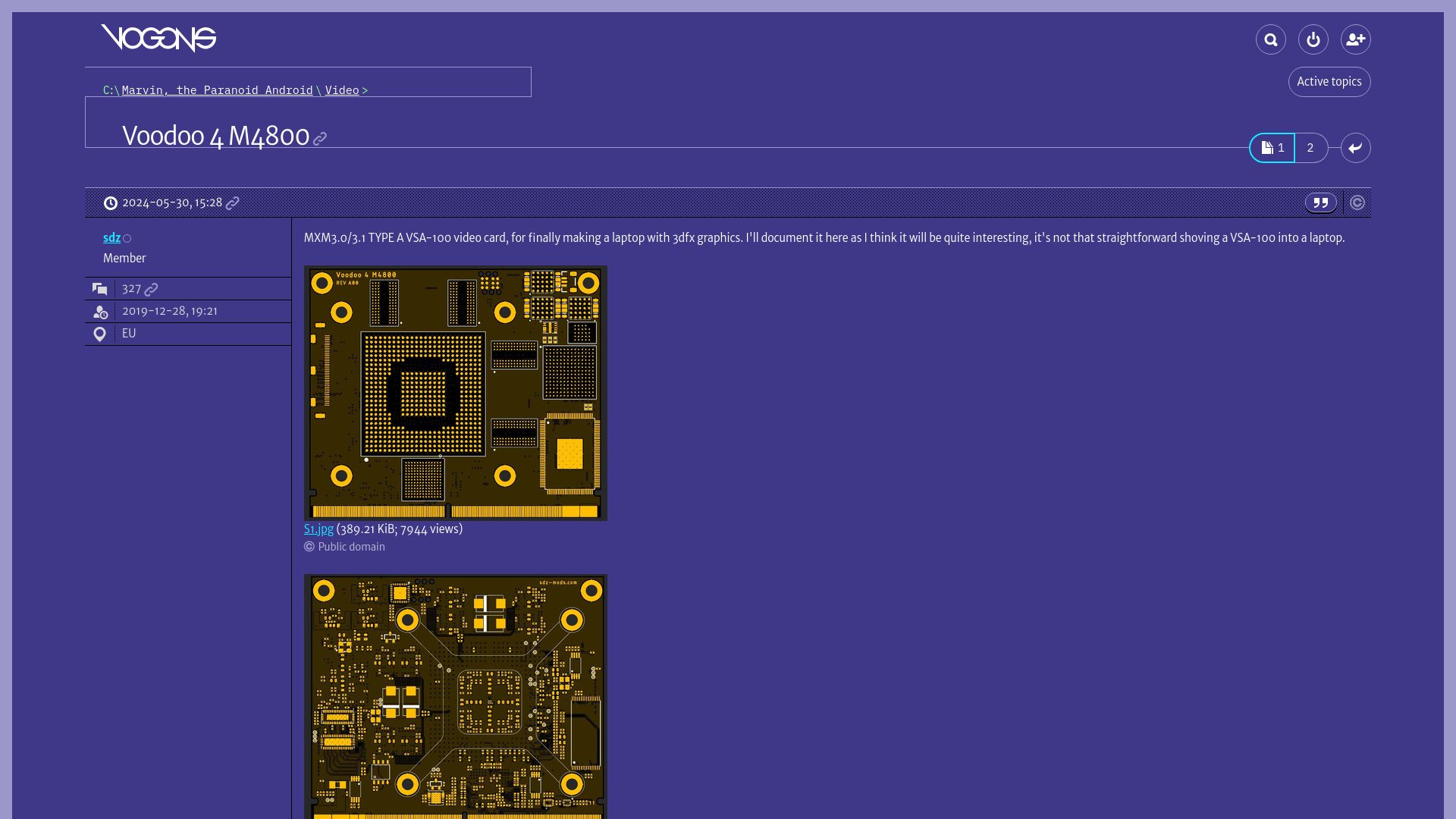Image resolution: width=1456 pixels, height=819 pixels.
Task: Click the Voodoo 4 M4800 topic title
Action: [x=216, y=136]
